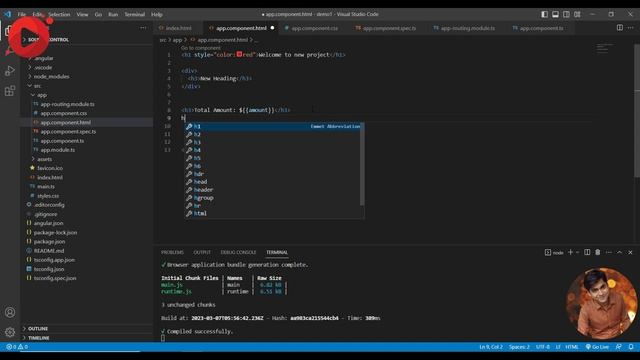Split the terminal panel
This screenshot has width=640, height=360.
(587, 252)
